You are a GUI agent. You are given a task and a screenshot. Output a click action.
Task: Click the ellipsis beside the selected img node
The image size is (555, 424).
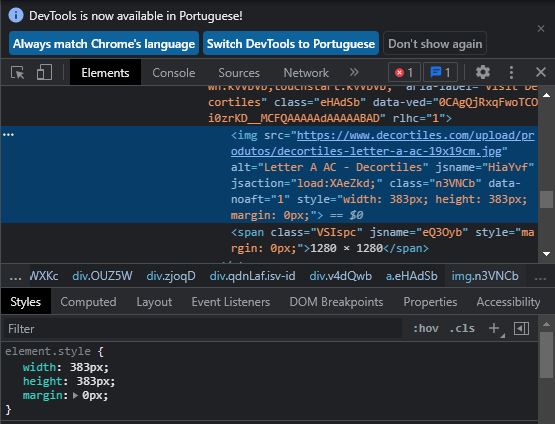click(8, 135)
